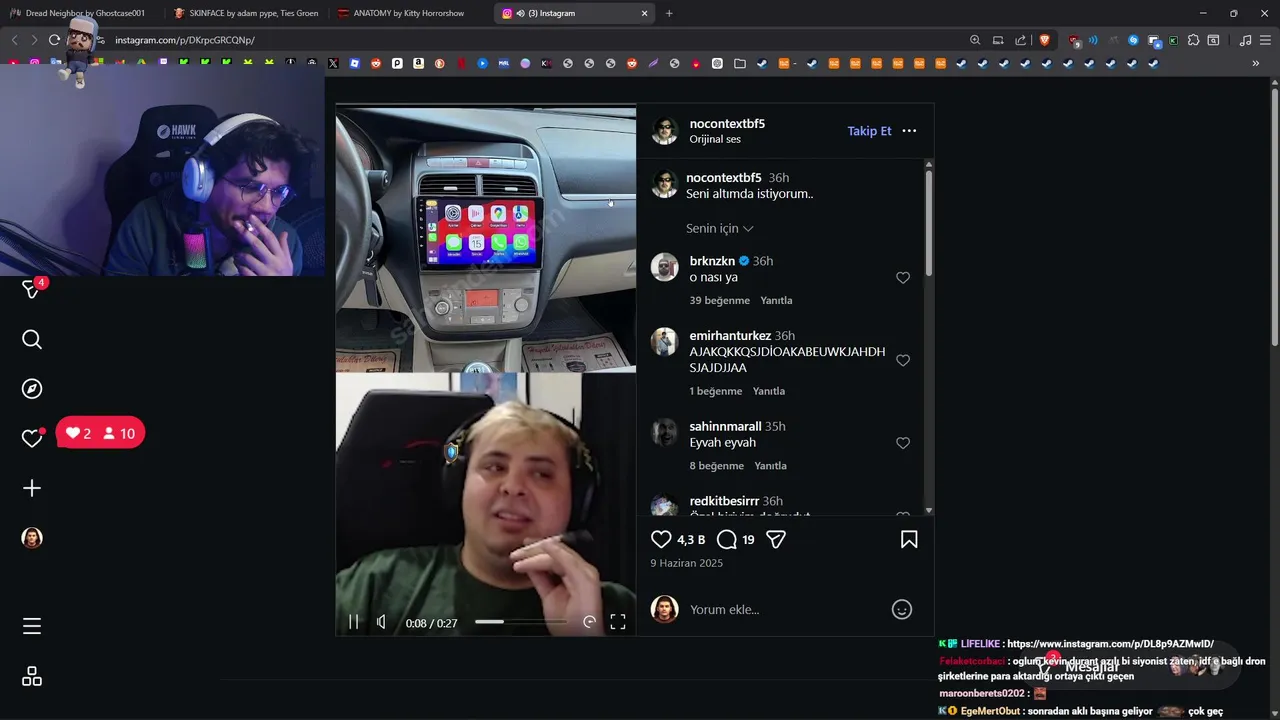
Task: Open the browser extensions puzzle icon
Action: [x=1193, y=40]
